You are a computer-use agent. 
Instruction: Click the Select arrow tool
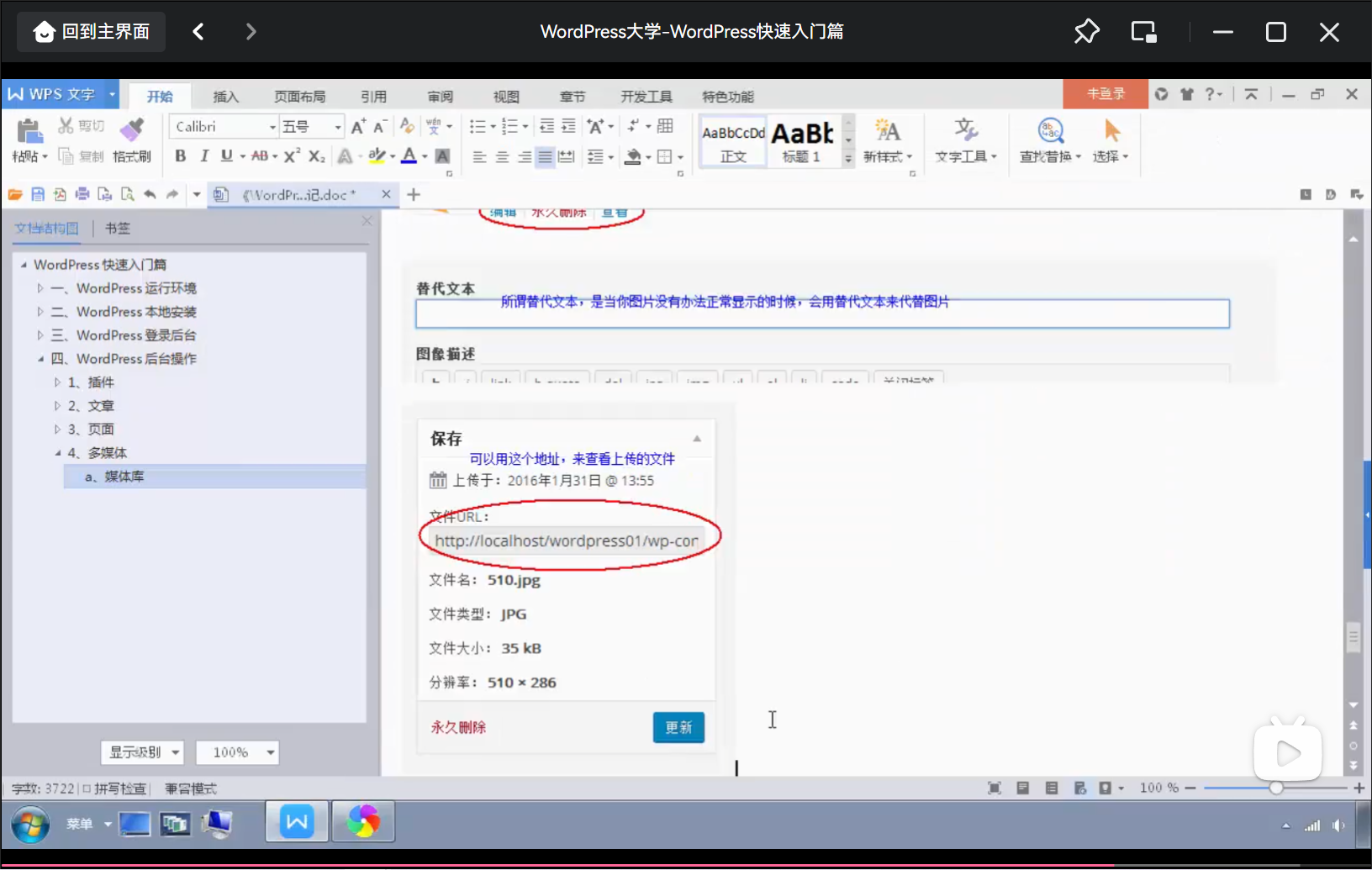pyautogui.click(x=1111, y=130)
